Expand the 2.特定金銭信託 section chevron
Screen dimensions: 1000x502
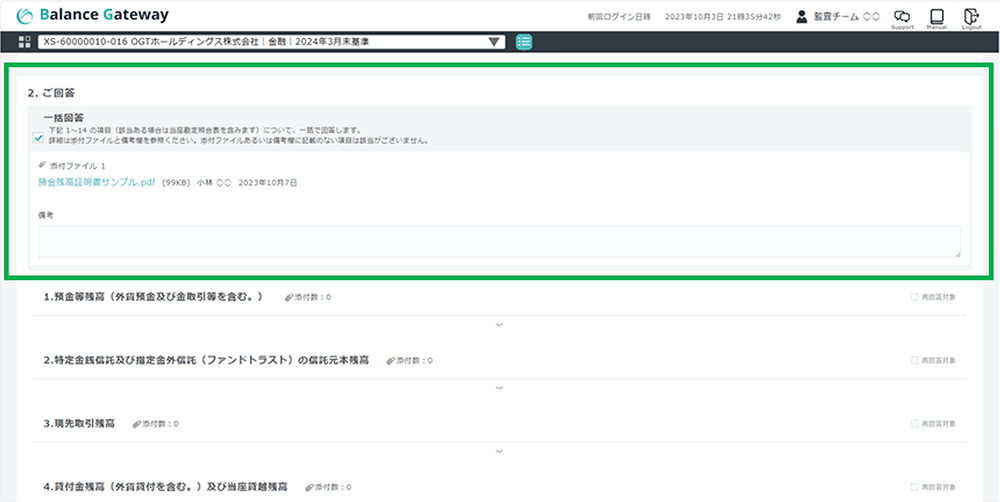tap(499, 387)
